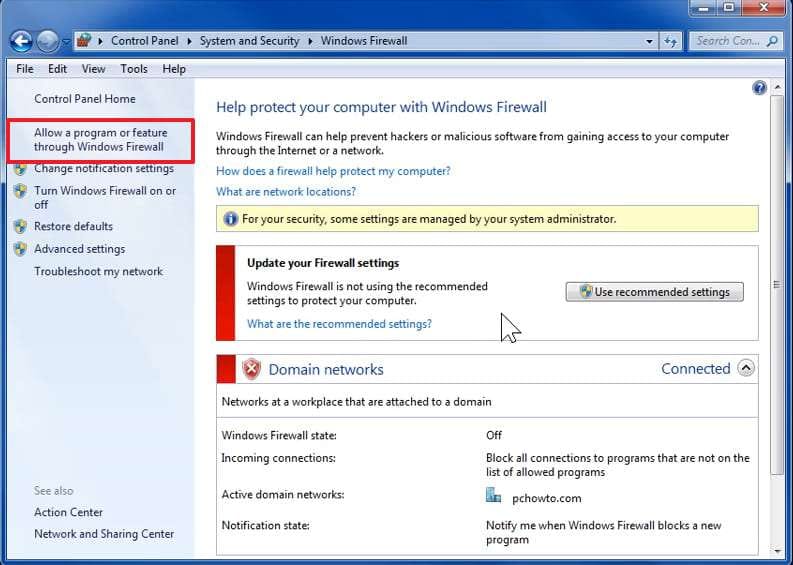The width and height of the screenshot is (793, 565).
Task: Click red shield icon beside Domain networks
Action: pos(251,369)
